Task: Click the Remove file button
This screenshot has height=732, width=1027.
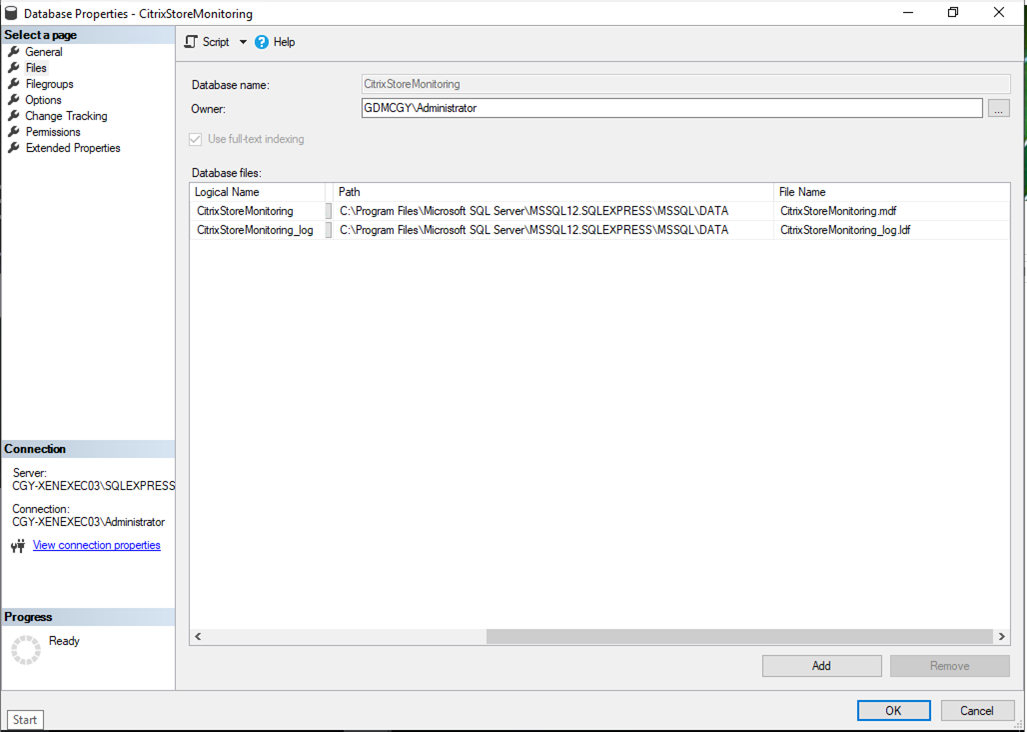Action: point(950,666)
